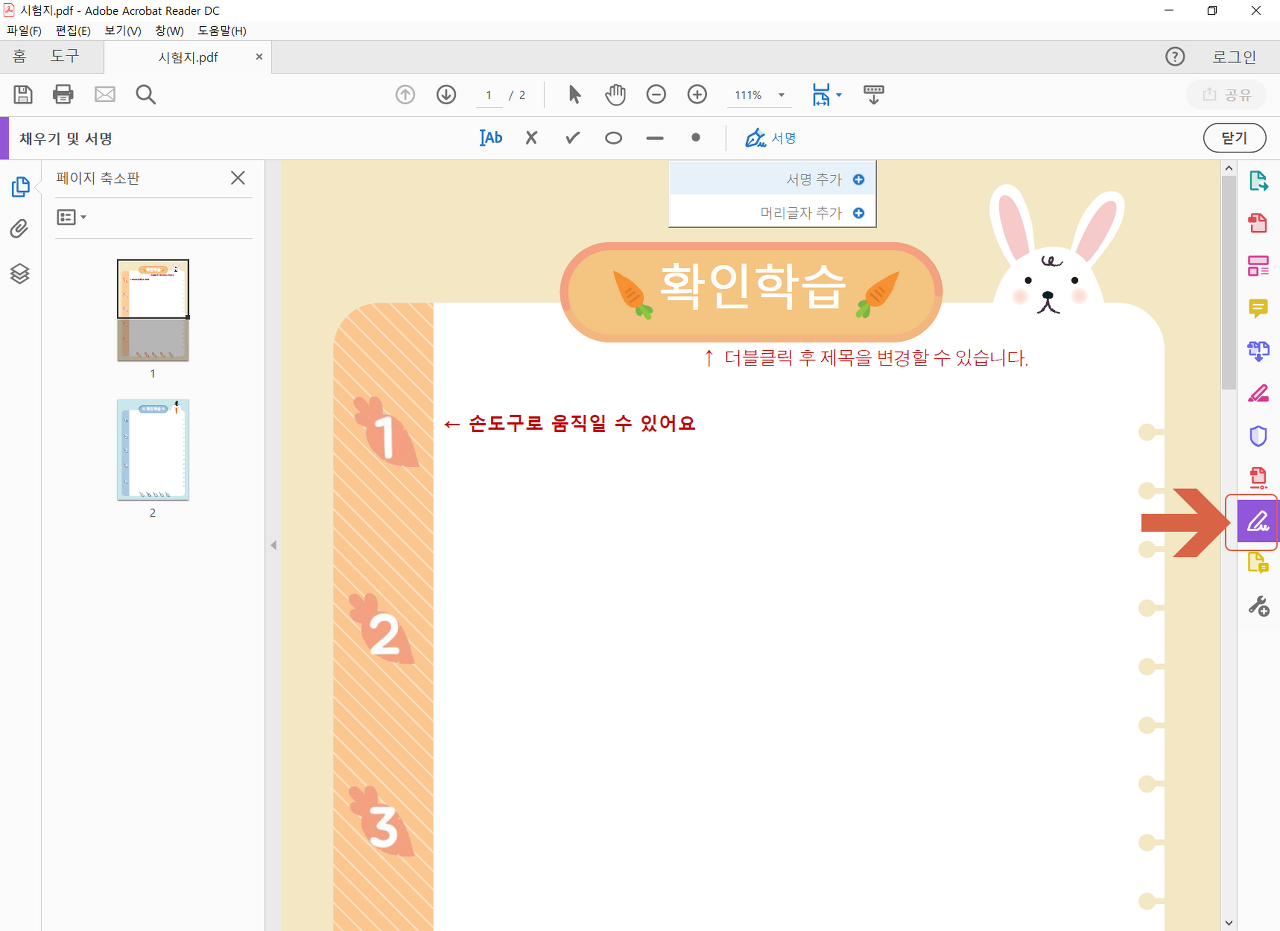The width and height of the screenshot is (1280, 931).
Task: Open the Create PDF tool in right pane
Action: point(1258,223)
